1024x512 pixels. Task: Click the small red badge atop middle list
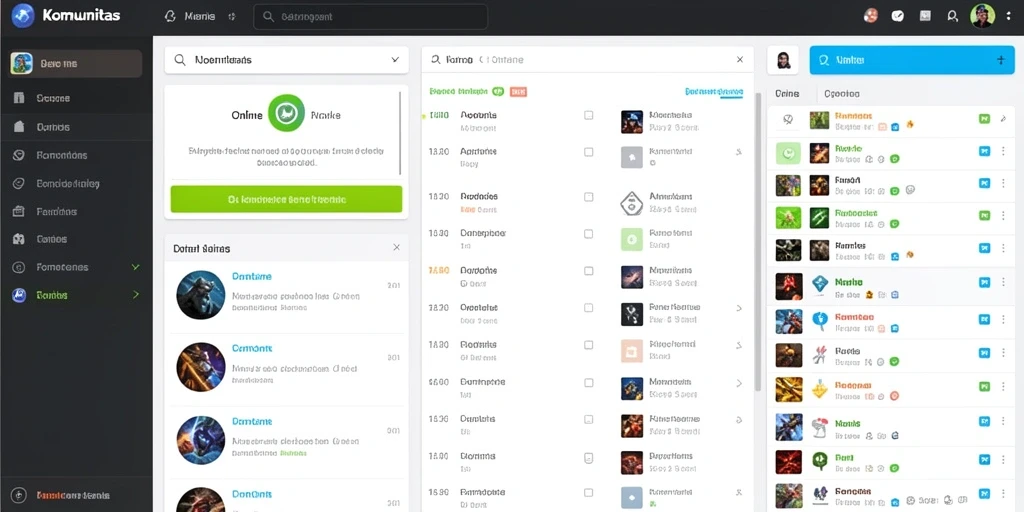pos(518,92)
